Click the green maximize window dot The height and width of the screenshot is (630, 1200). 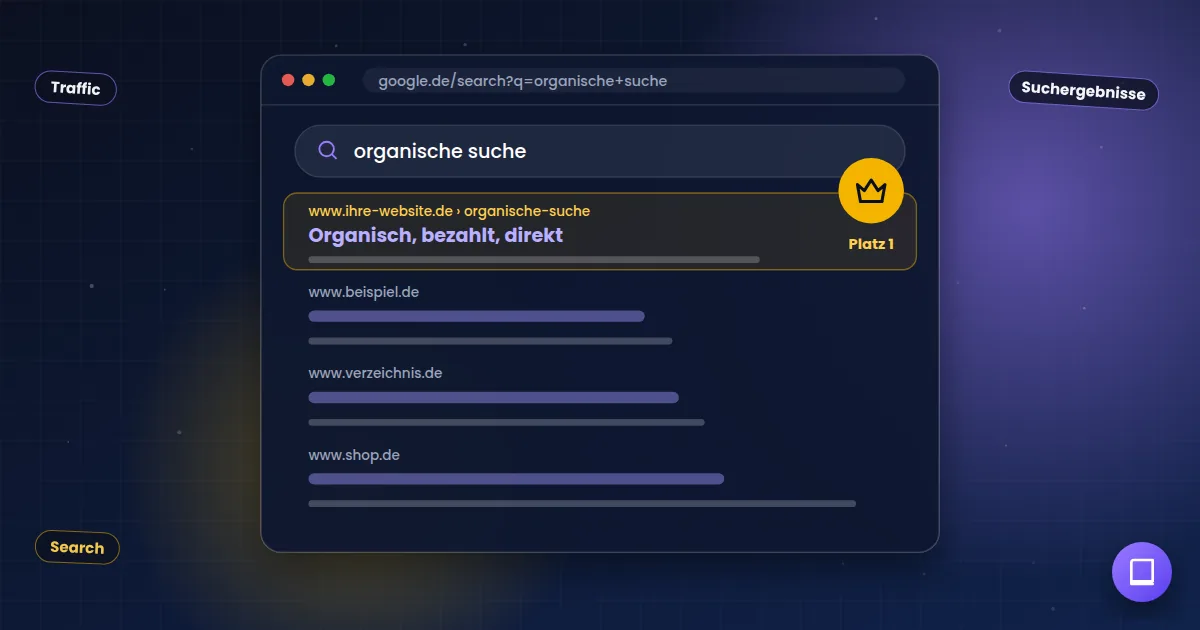(329, 80)
